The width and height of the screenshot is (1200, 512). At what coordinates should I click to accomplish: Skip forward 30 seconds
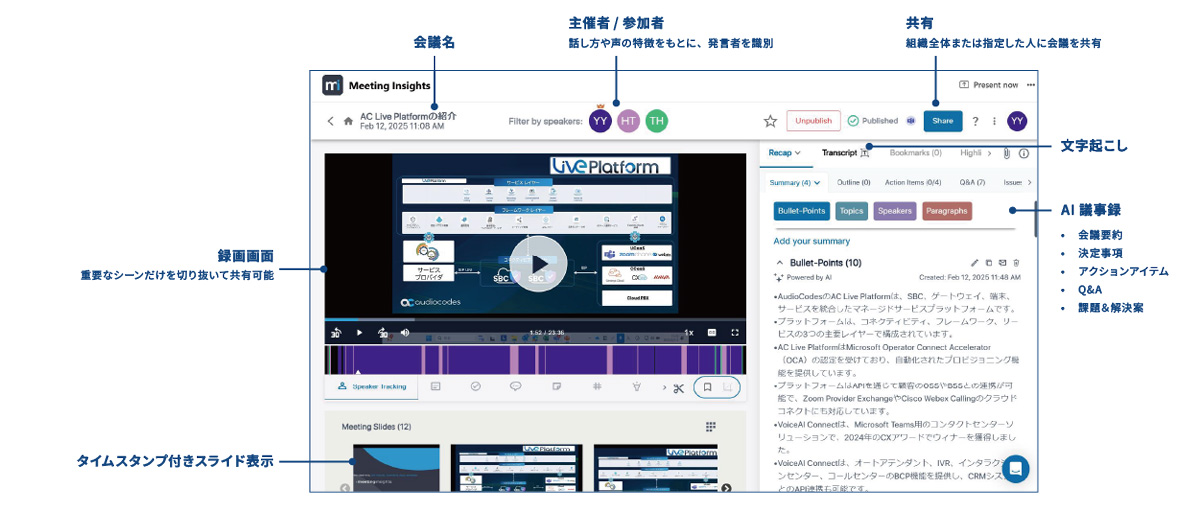[x=382, y=332]
